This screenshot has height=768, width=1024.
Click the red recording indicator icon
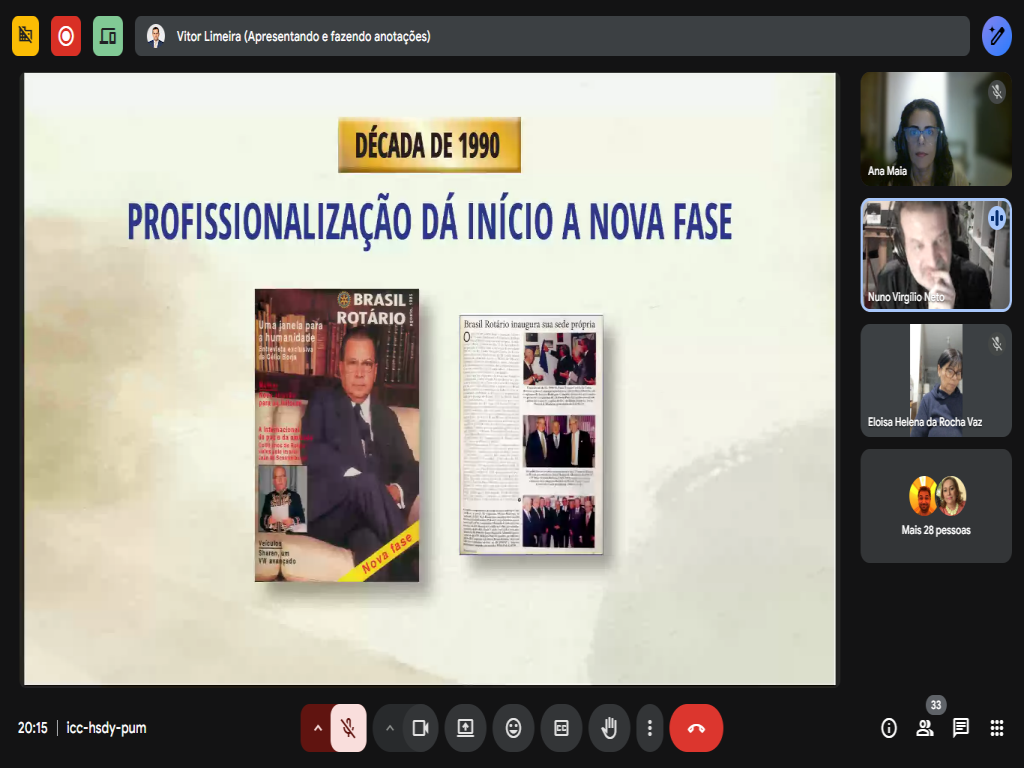[66, 36]
